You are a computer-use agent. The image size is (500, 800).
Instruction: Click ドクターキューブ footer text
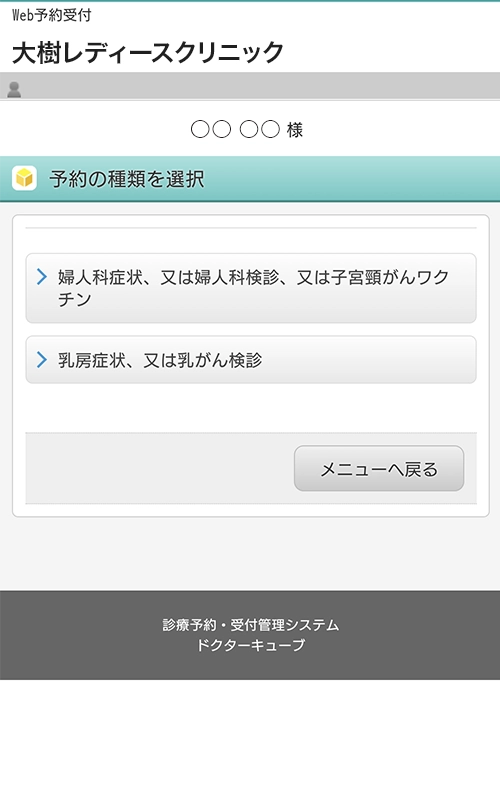click(x=251, y=645)
